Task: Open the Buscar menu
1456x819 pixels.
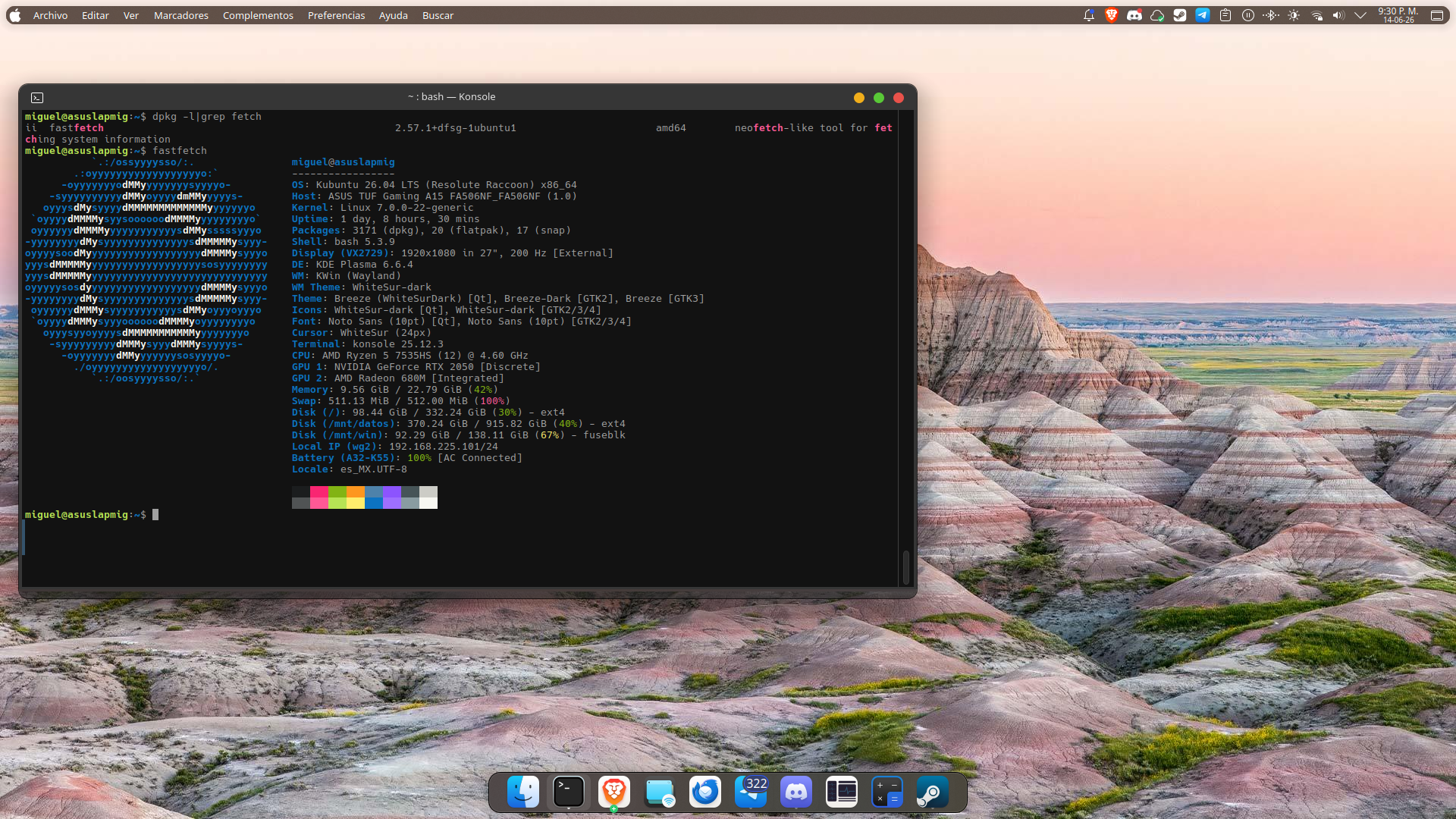Action: pyautogui.click(x=438, y=15)
